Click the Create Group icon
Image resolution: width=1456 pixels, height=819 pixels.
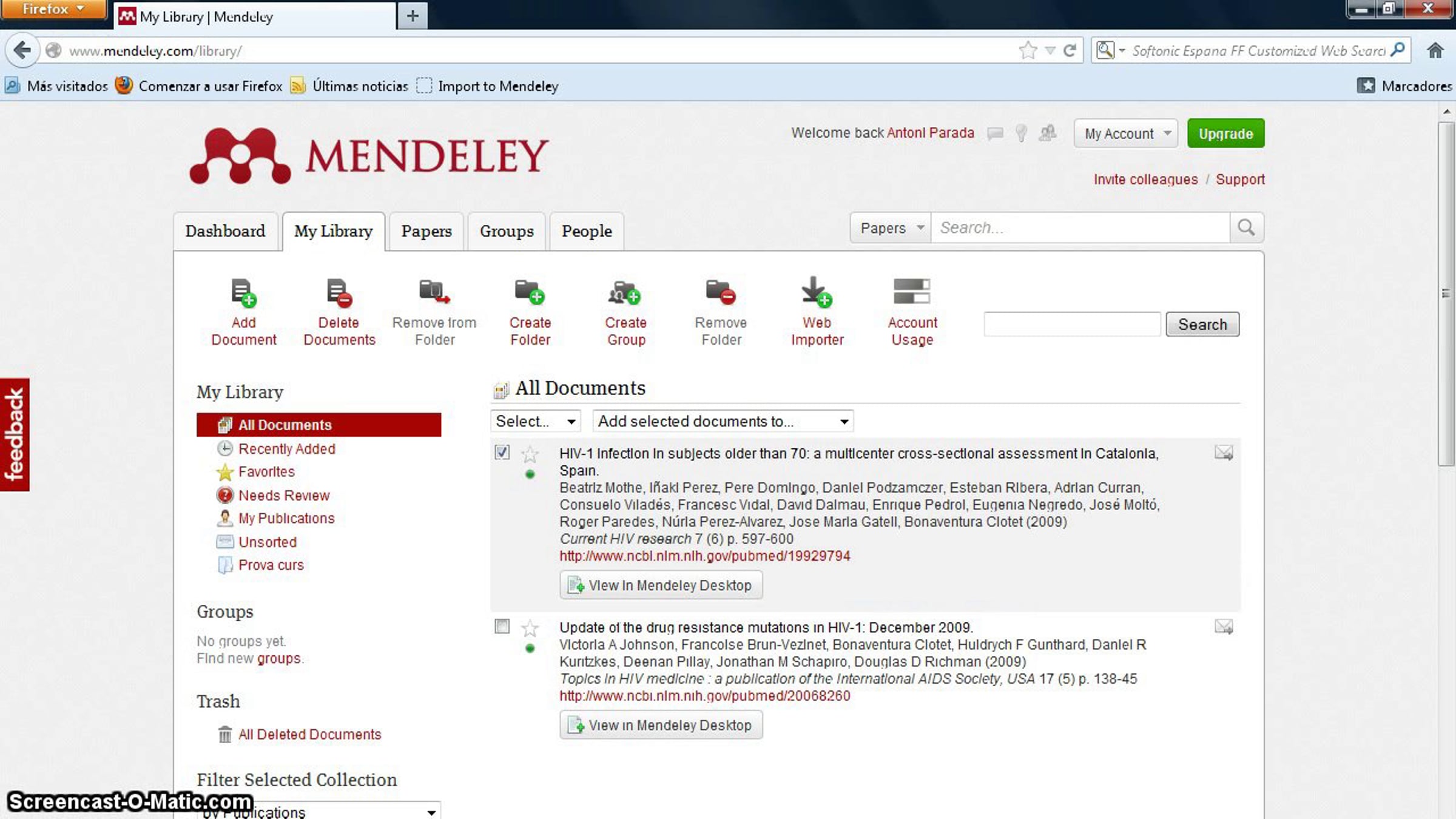(625, 292)
